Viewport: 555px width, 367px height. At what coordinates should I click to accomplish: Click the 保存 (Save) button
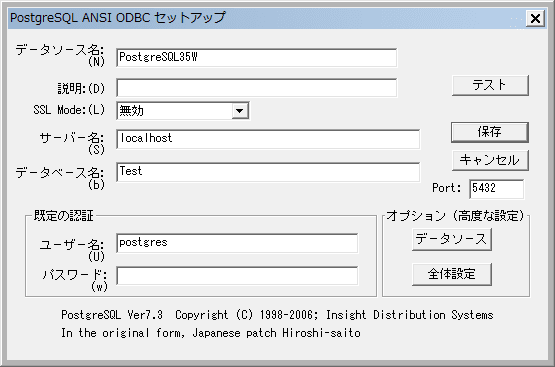pos(490,132)
